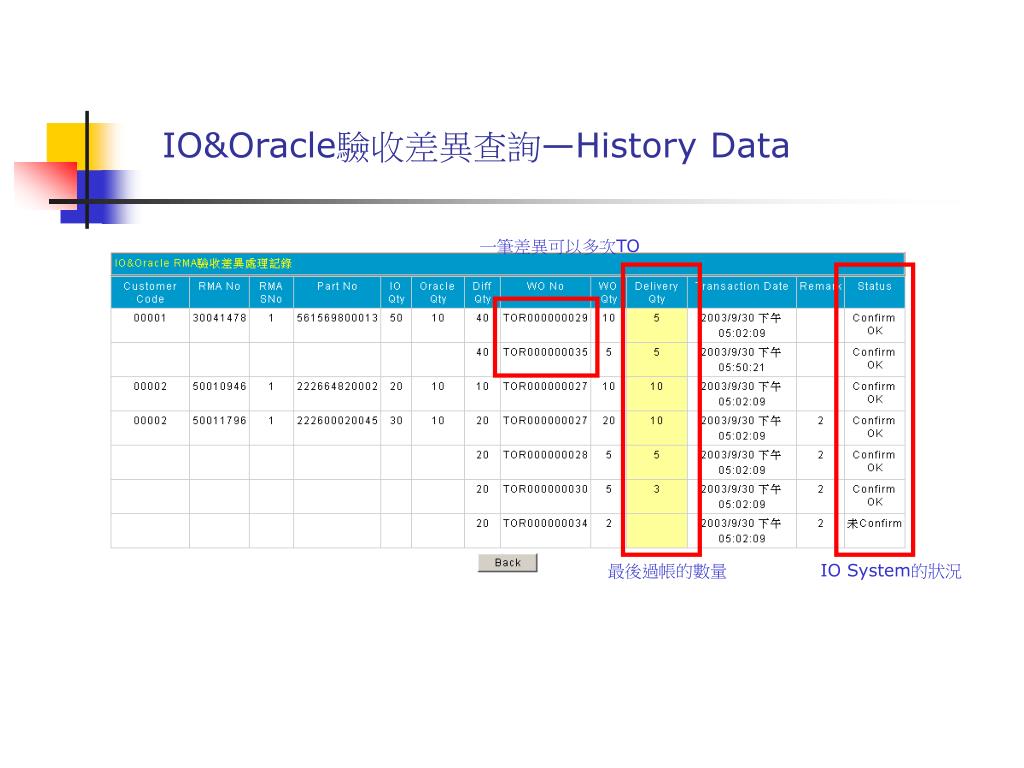The image size is (1024, 768).
Task: Click work order TOR000000034
Action: click(545, 523)
